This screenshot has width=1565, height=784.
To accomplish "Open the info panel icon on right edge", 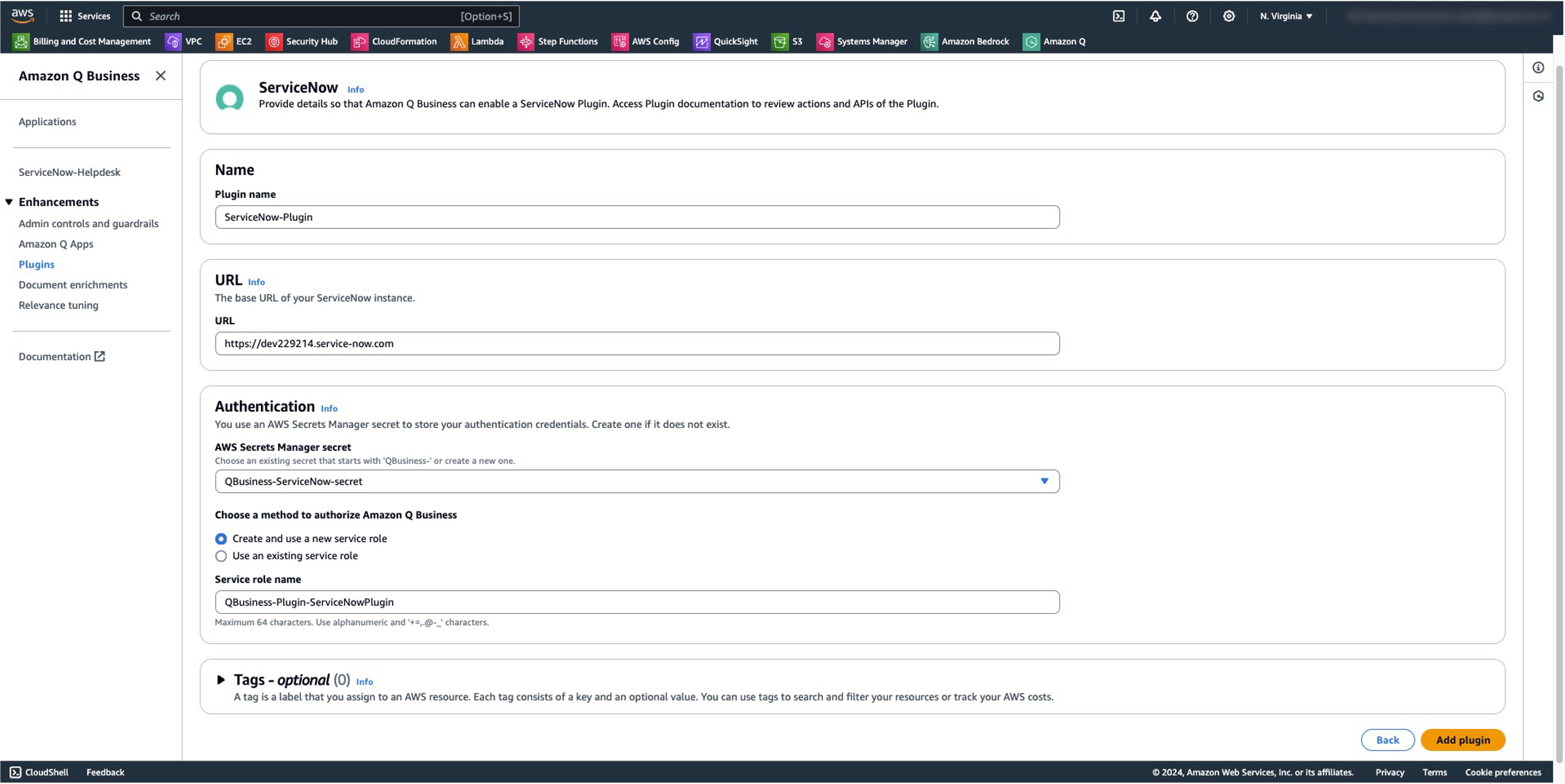I will tap(1538, 68).
